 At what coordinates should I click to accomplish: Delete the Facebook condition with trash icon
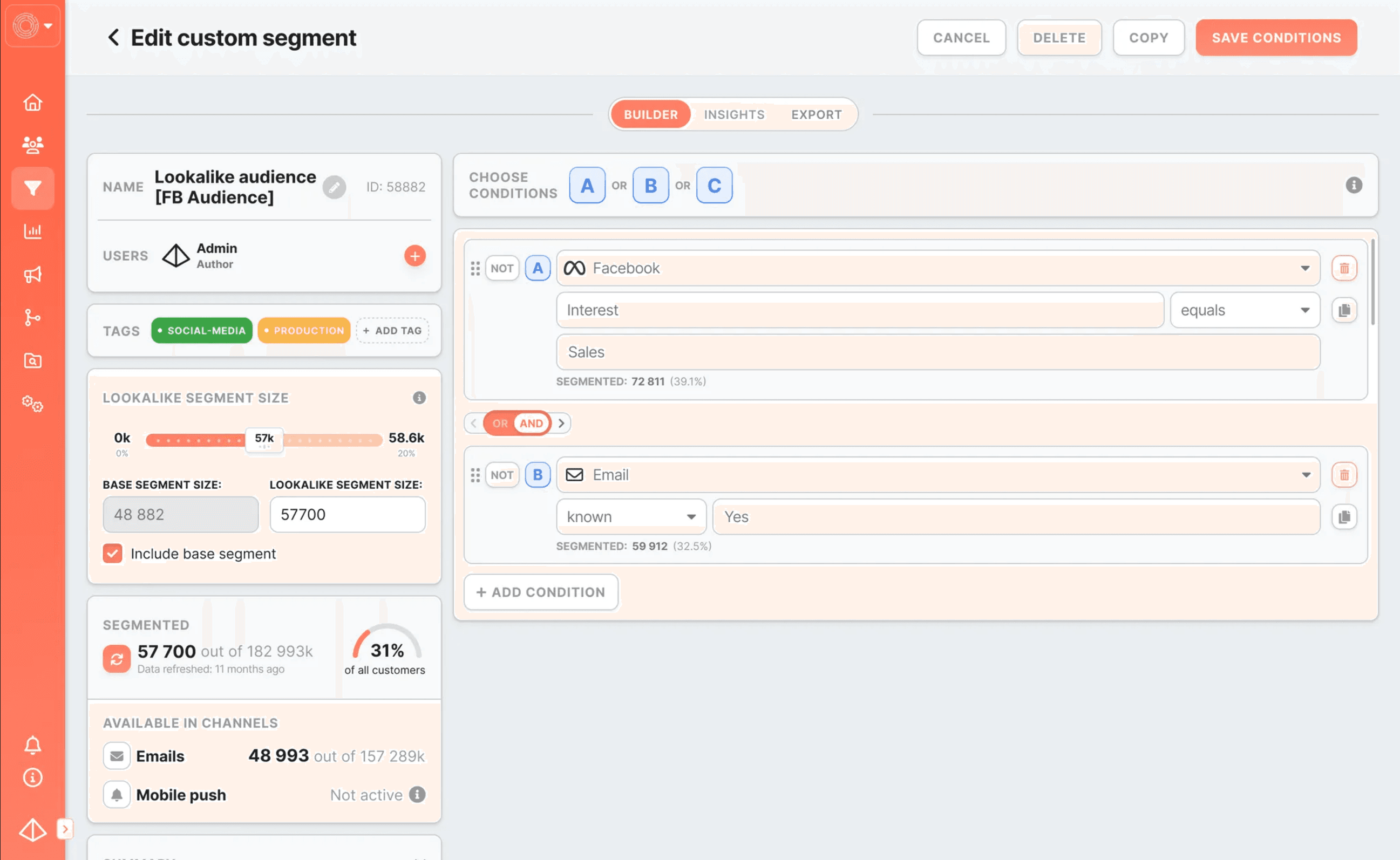(x=1344, y=268)
